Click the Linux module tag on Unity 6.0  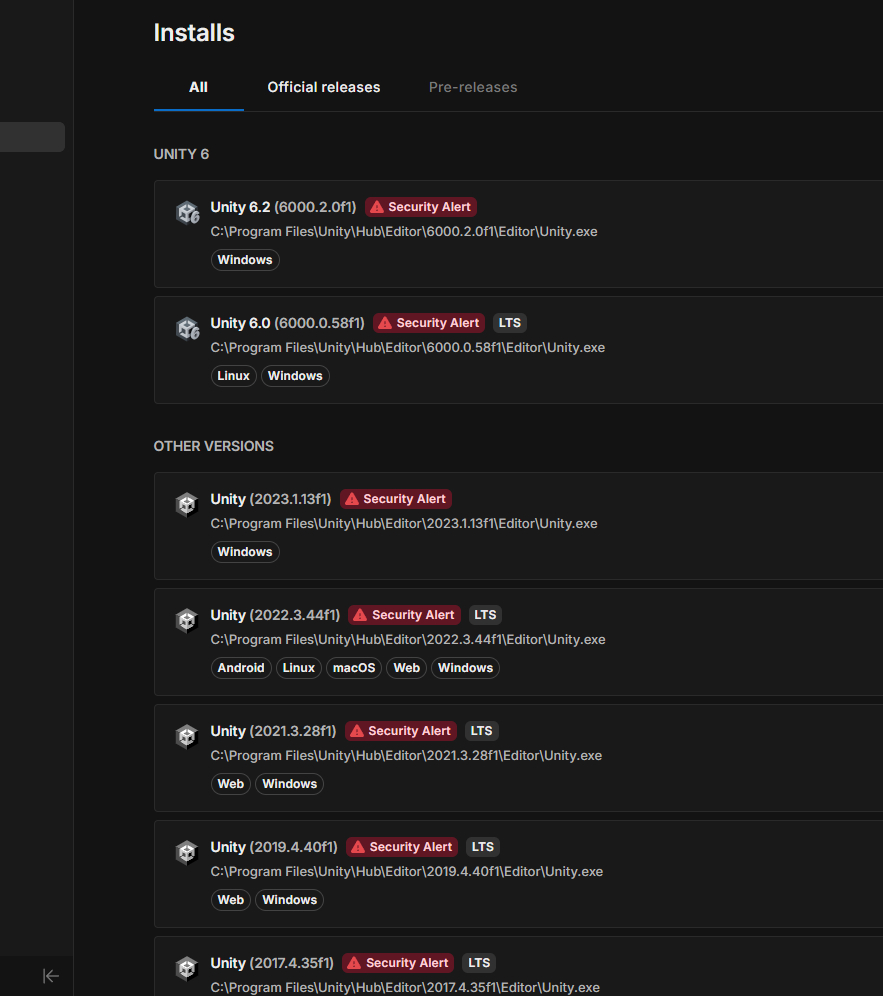click(x=233, y=376)
